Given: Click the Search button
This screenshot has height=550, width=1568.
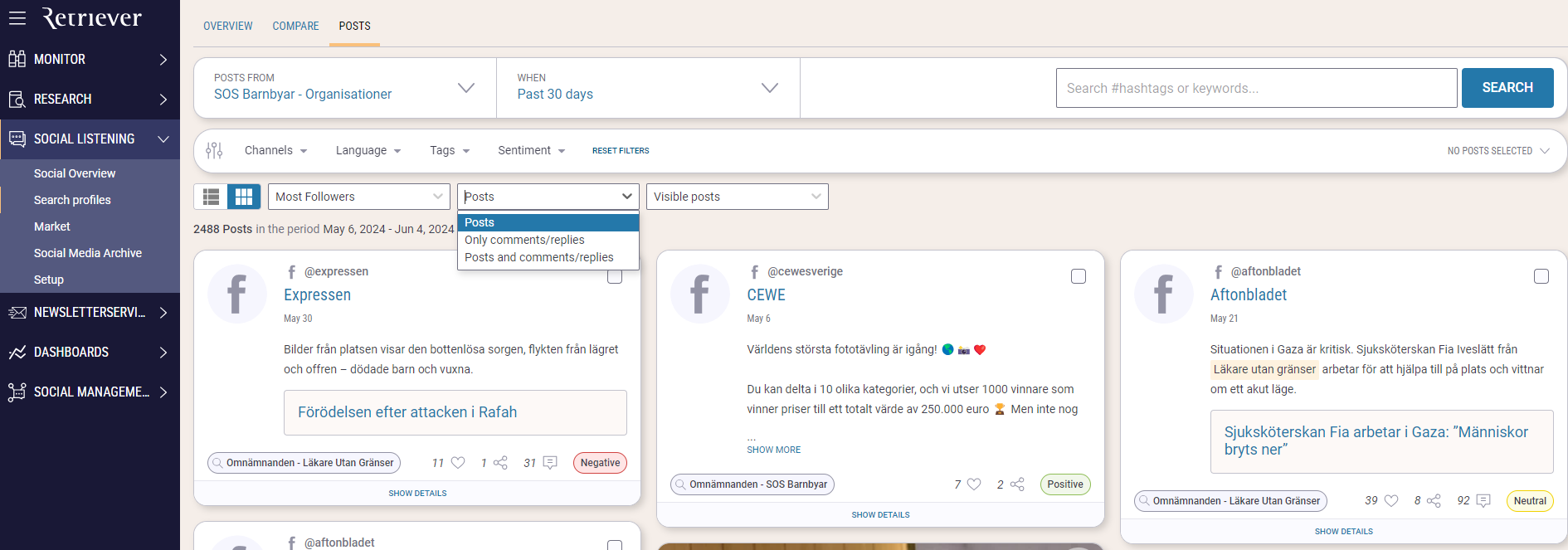Looking at the screenshot, I should click(1507, 88).
